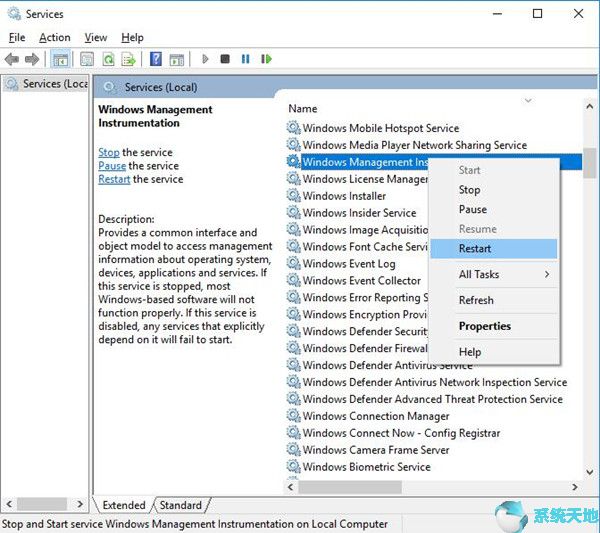Screen dimensions: 600x533
Task: Click the Pause Service toolbar icon
Action: click(x=245, y=59)
